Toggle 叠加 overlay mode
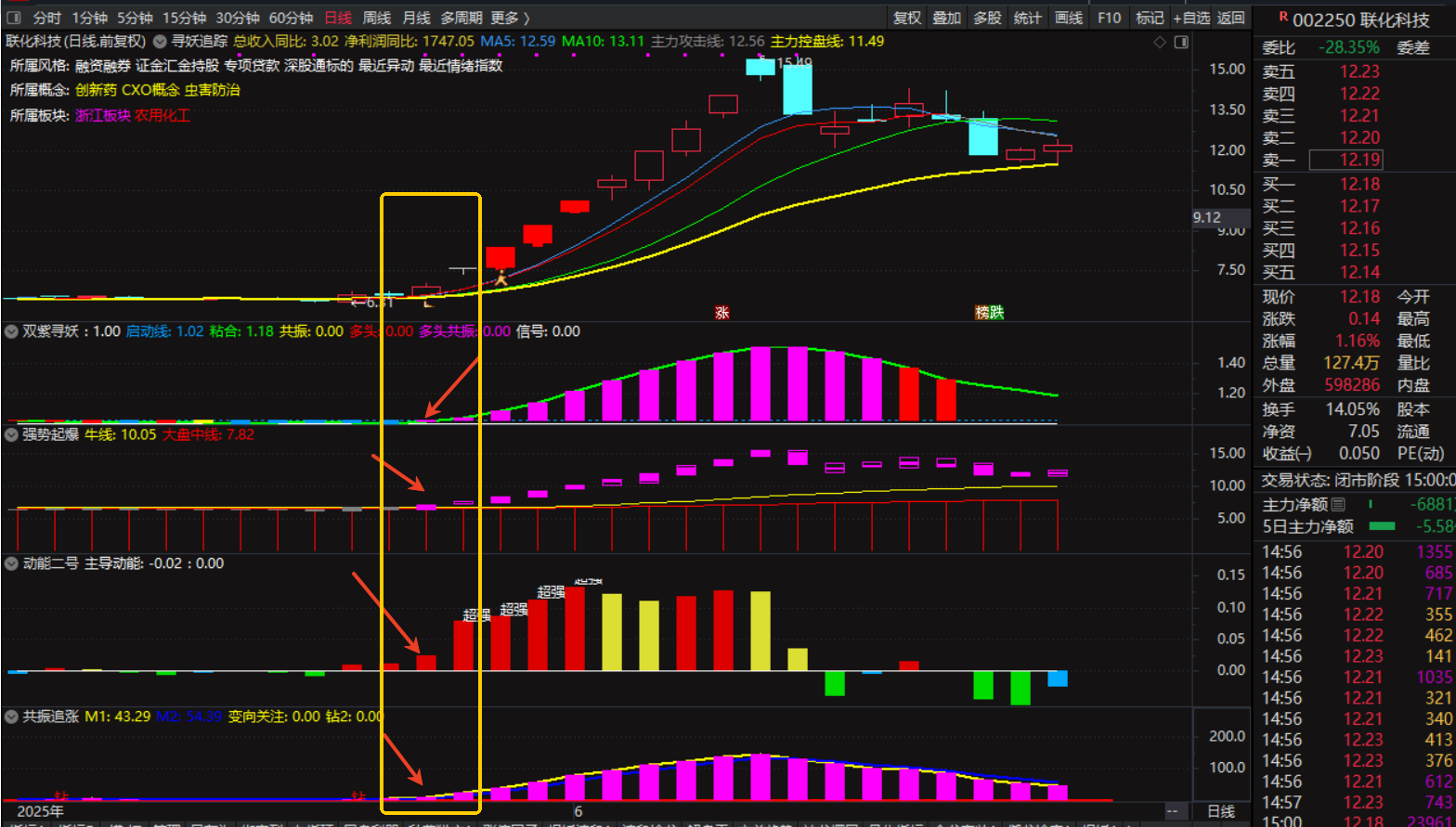Viewport: 1456px width, 827px height. point(947,18)
